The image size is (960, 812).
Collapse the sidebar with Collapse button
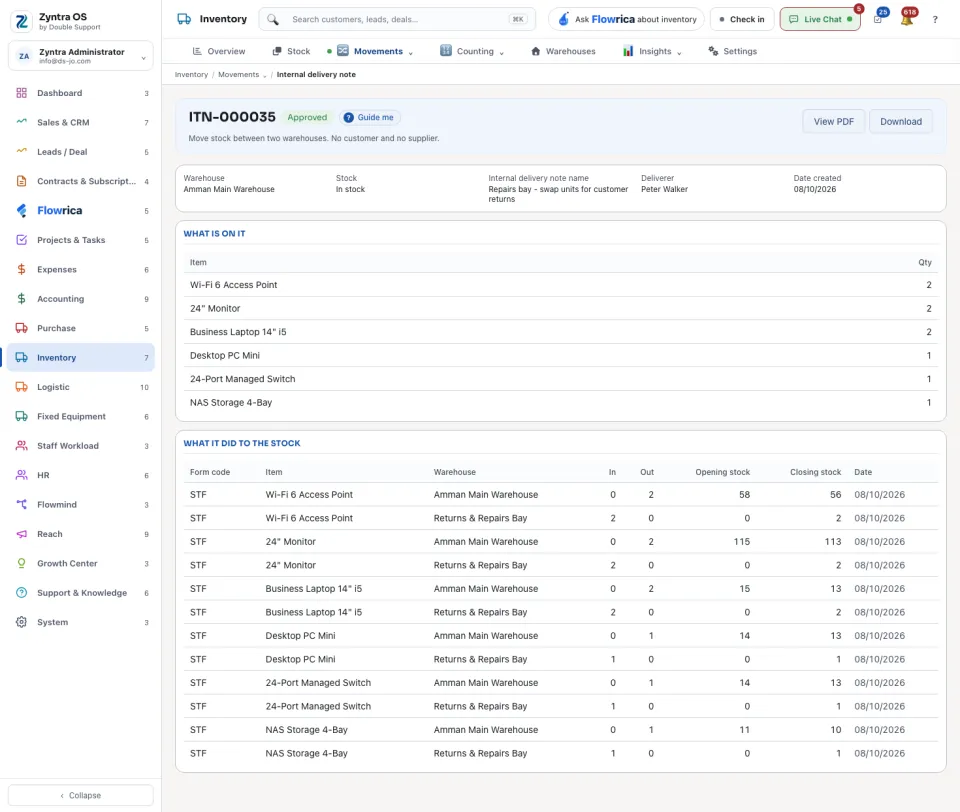[81, 795]
